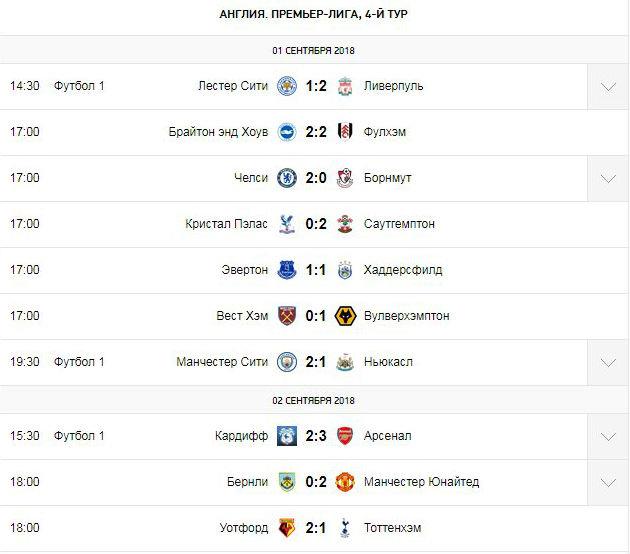Open the Манчестер Сити team link
The width and height of the screenshot is (630, 554).
click(227, 362)
